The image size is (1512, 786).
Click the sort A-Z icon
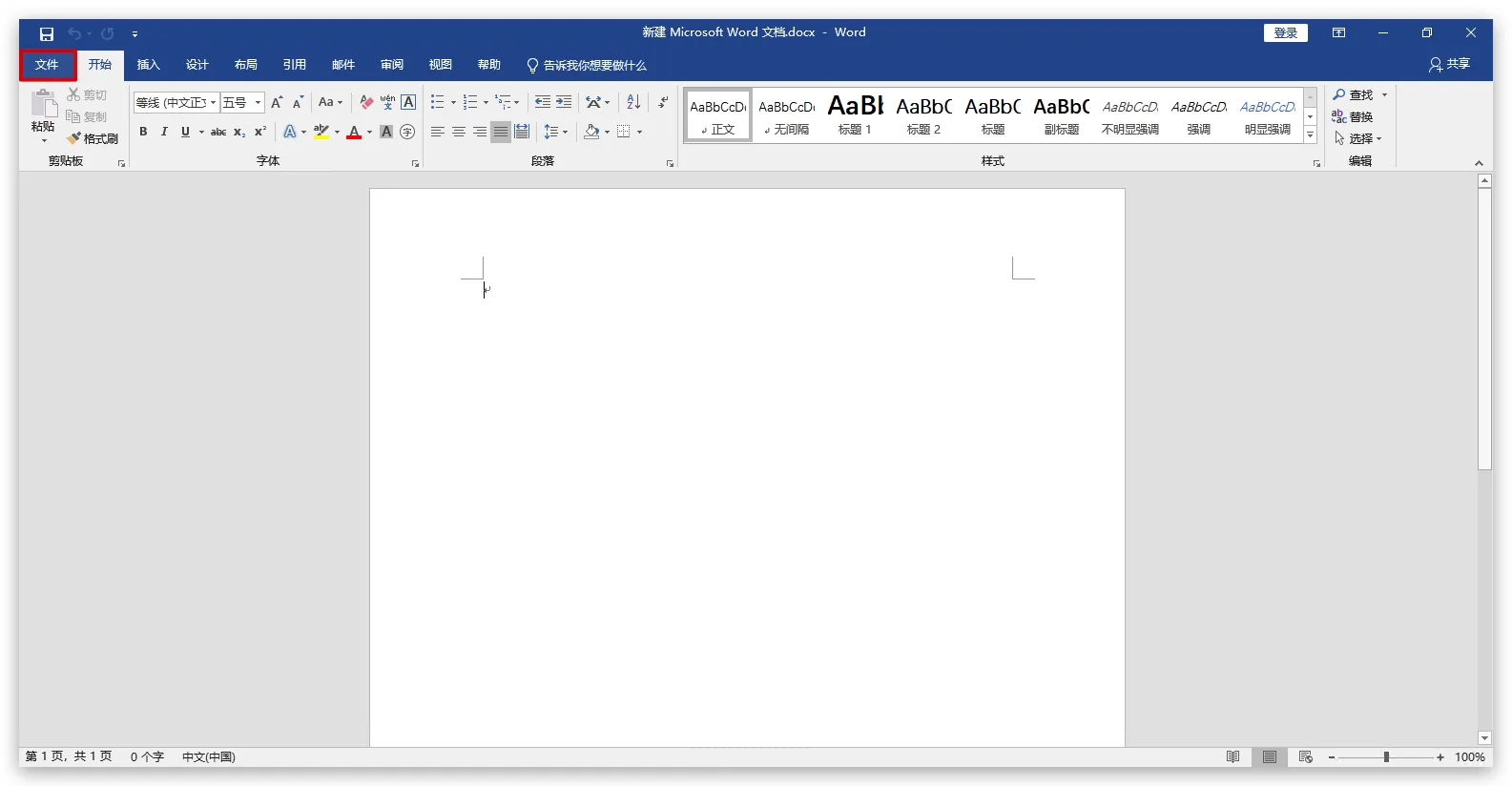pos(633,102)
